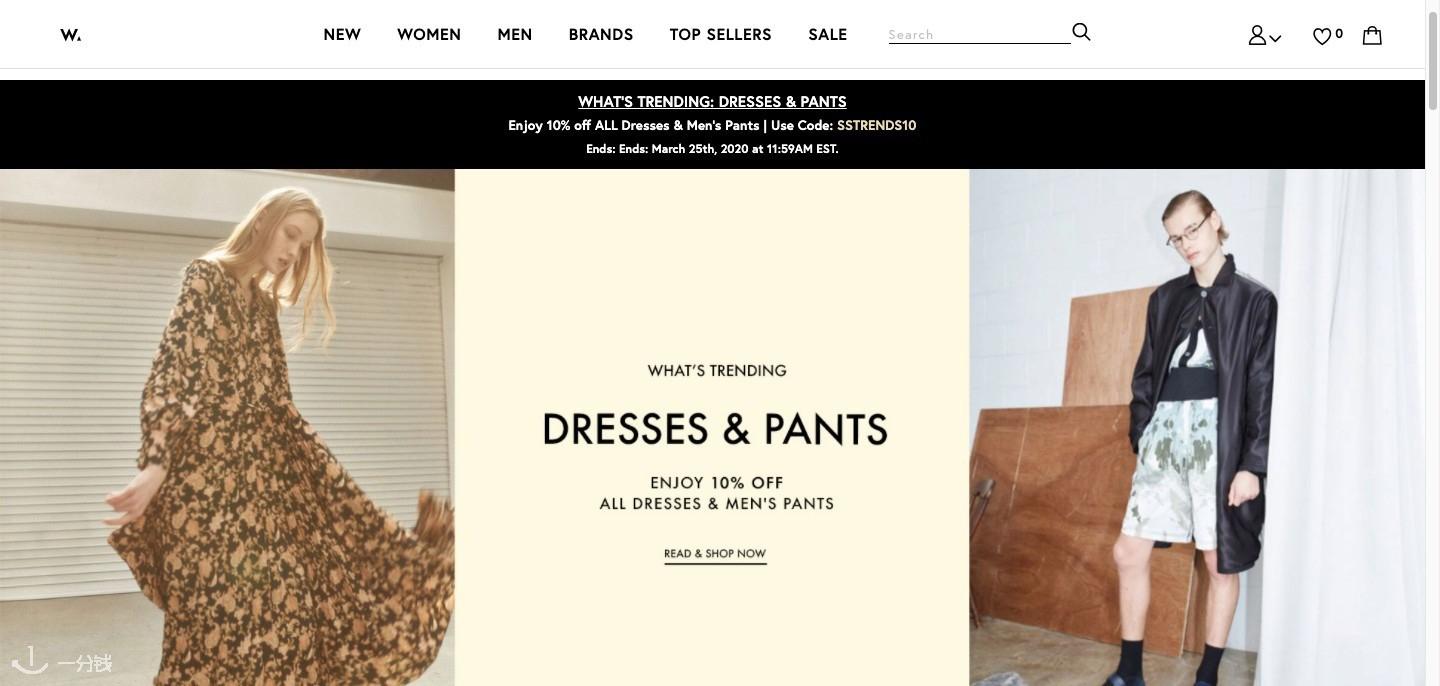Open the user account icon
Screen dimensions: 1440x686
pyautogui.click(x=1257, y=35)
